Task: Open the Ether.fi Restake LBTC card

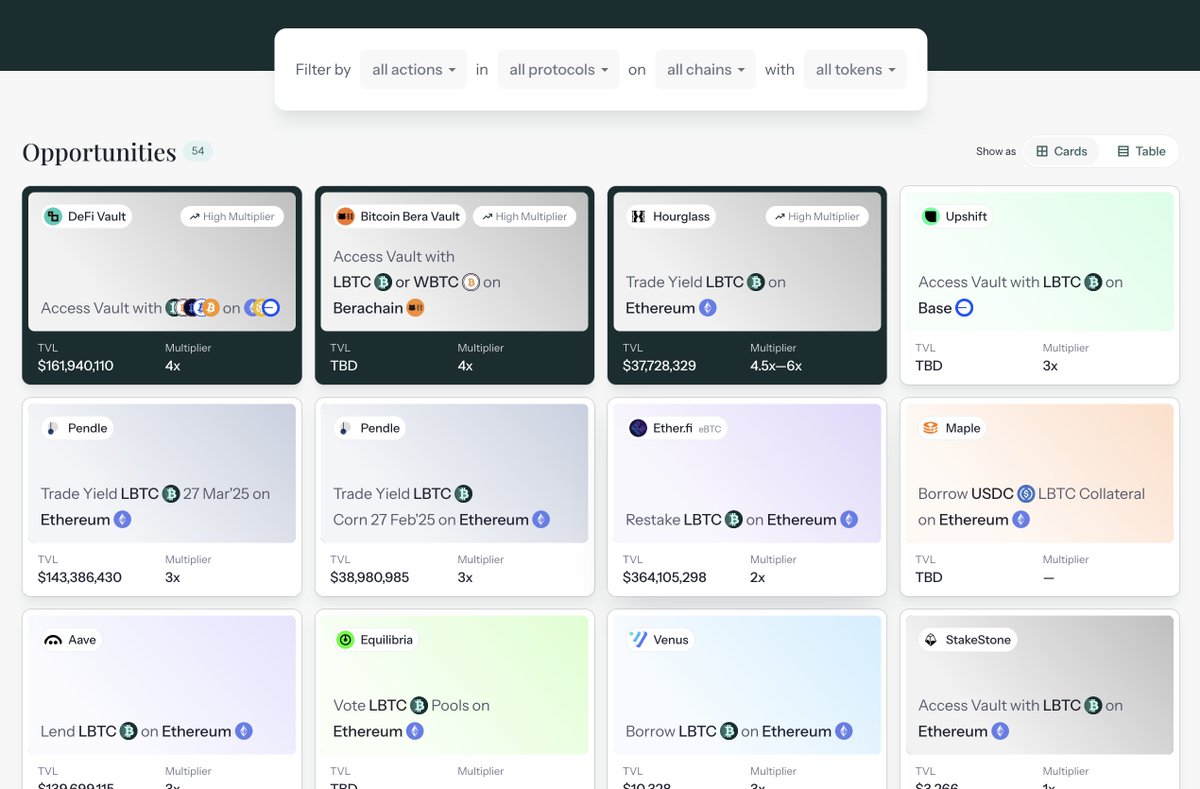Action: pyautogui.click(x=747, y=497)
